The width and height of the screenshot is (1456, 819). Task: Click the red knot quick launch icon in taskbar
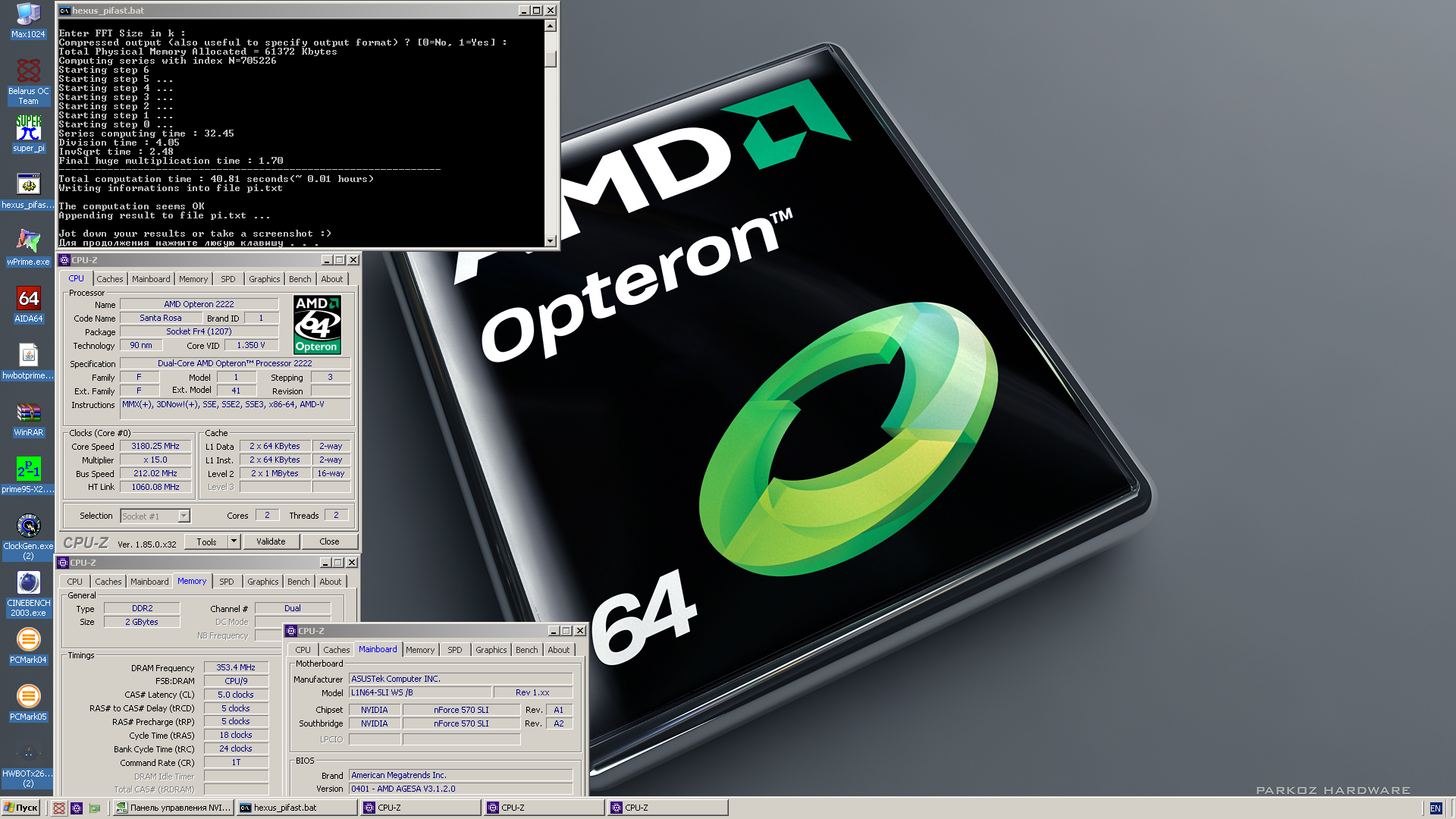[x=59, y=808]
